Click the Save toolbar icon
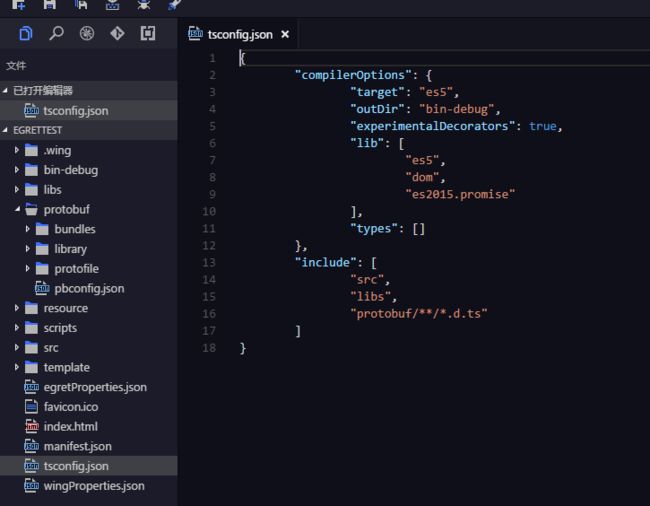 pyautogui.click(x=49, y=5)
